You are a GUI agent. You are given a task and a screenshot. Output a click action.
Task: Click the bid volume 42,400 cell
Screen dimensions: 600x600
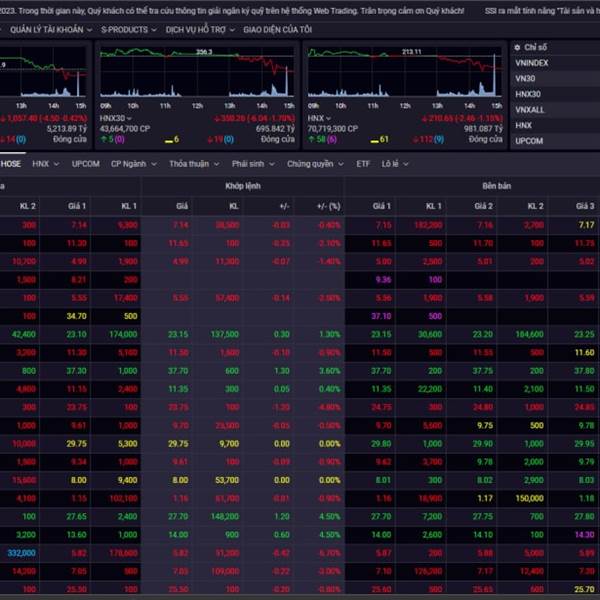(x=24, y=334)
